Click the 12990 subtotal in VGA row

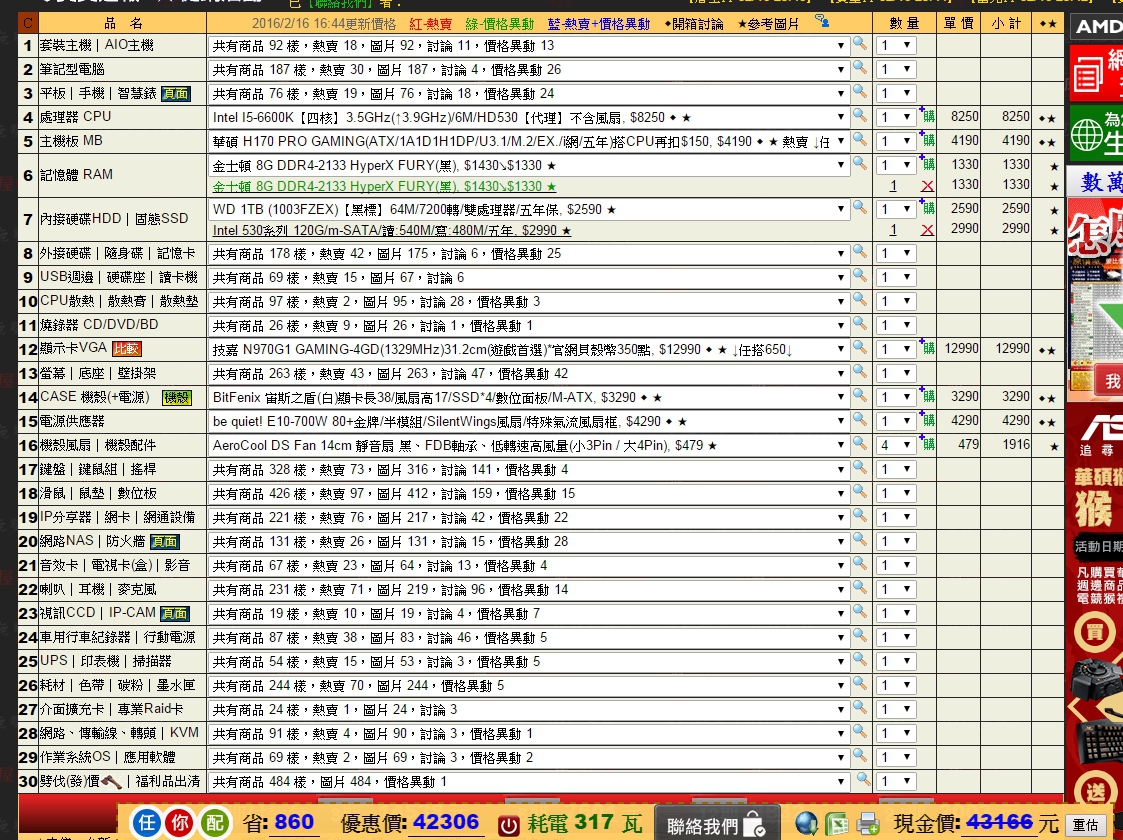(1013, 349)
